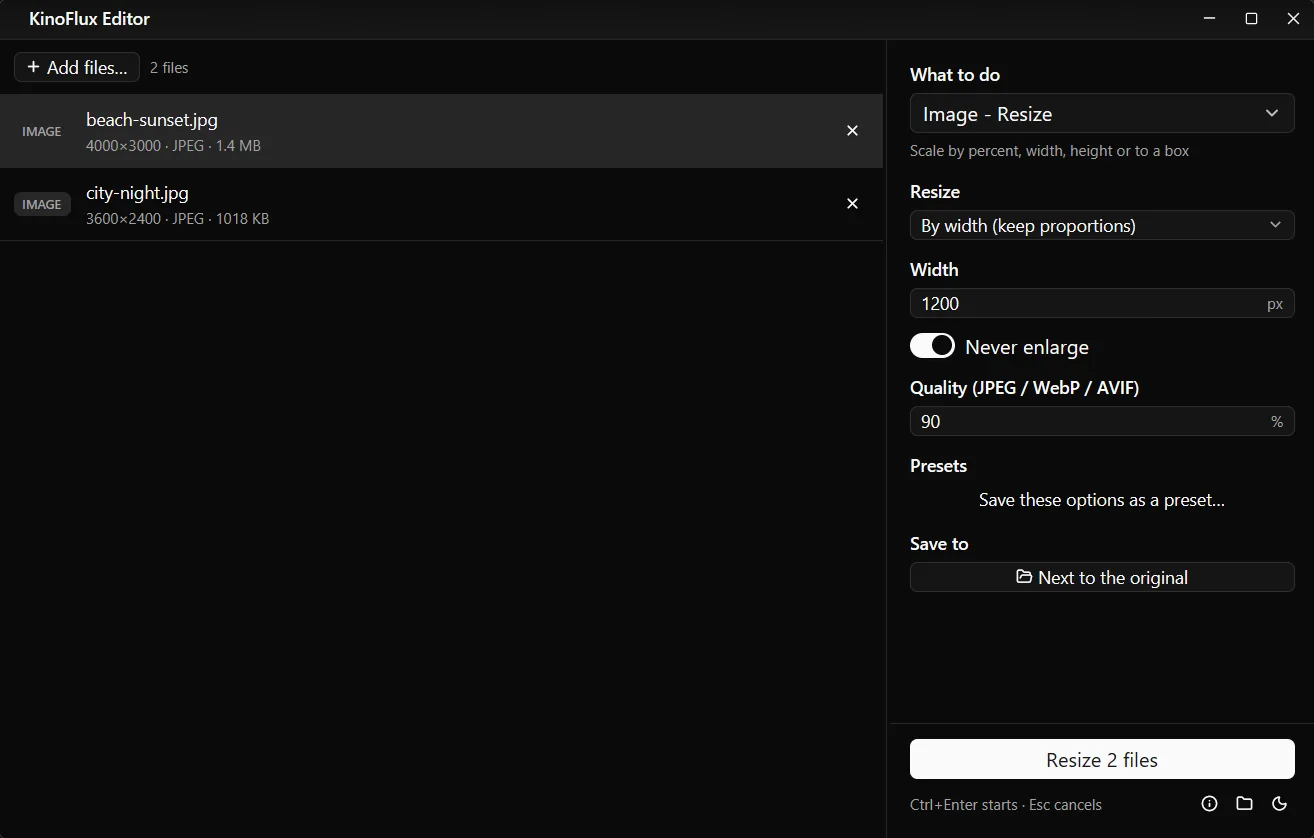Click the Scale by percent description text
This screenshot has height=838, width=1314.
click(x=1049, y=151)
